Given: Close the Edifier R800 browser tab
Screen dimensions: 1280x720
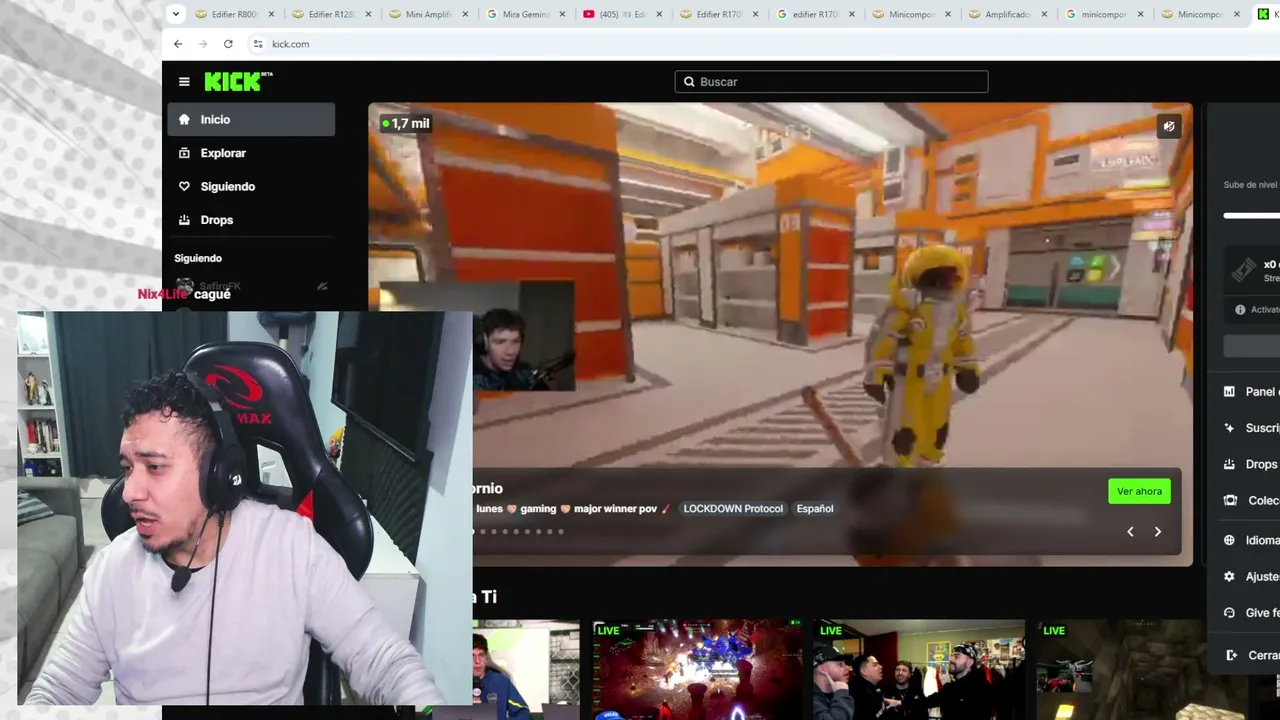Looking at the screenshot, I should (271, 14).
